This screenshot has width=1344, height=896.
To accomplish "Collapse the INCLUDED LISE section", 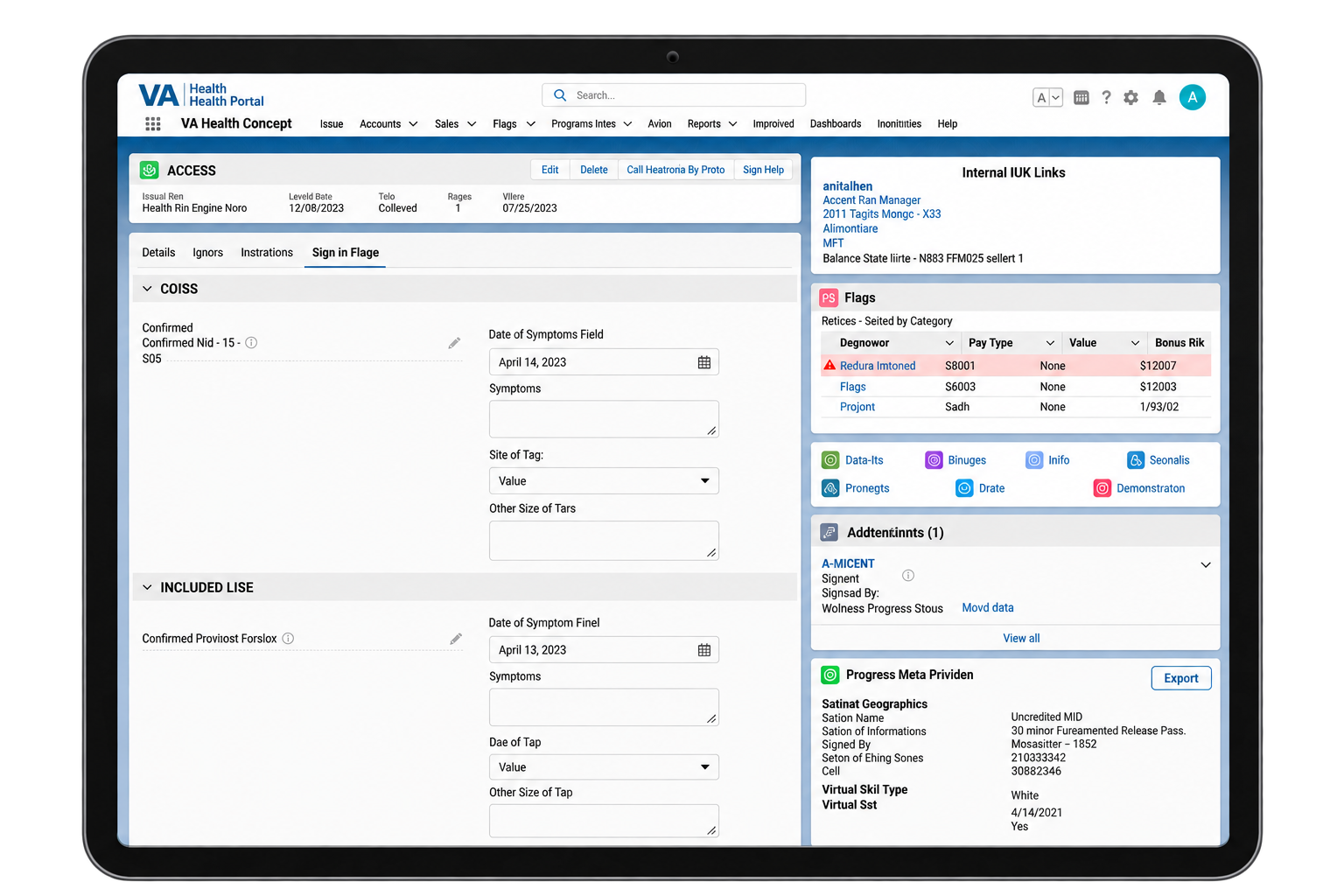I will pyautogui.click(x=147, y=587).
